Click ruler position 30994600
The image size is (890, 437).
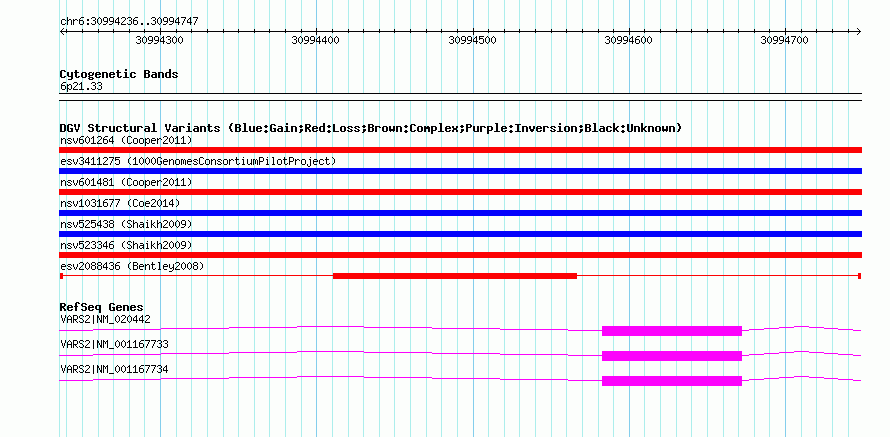coord(628,40)
